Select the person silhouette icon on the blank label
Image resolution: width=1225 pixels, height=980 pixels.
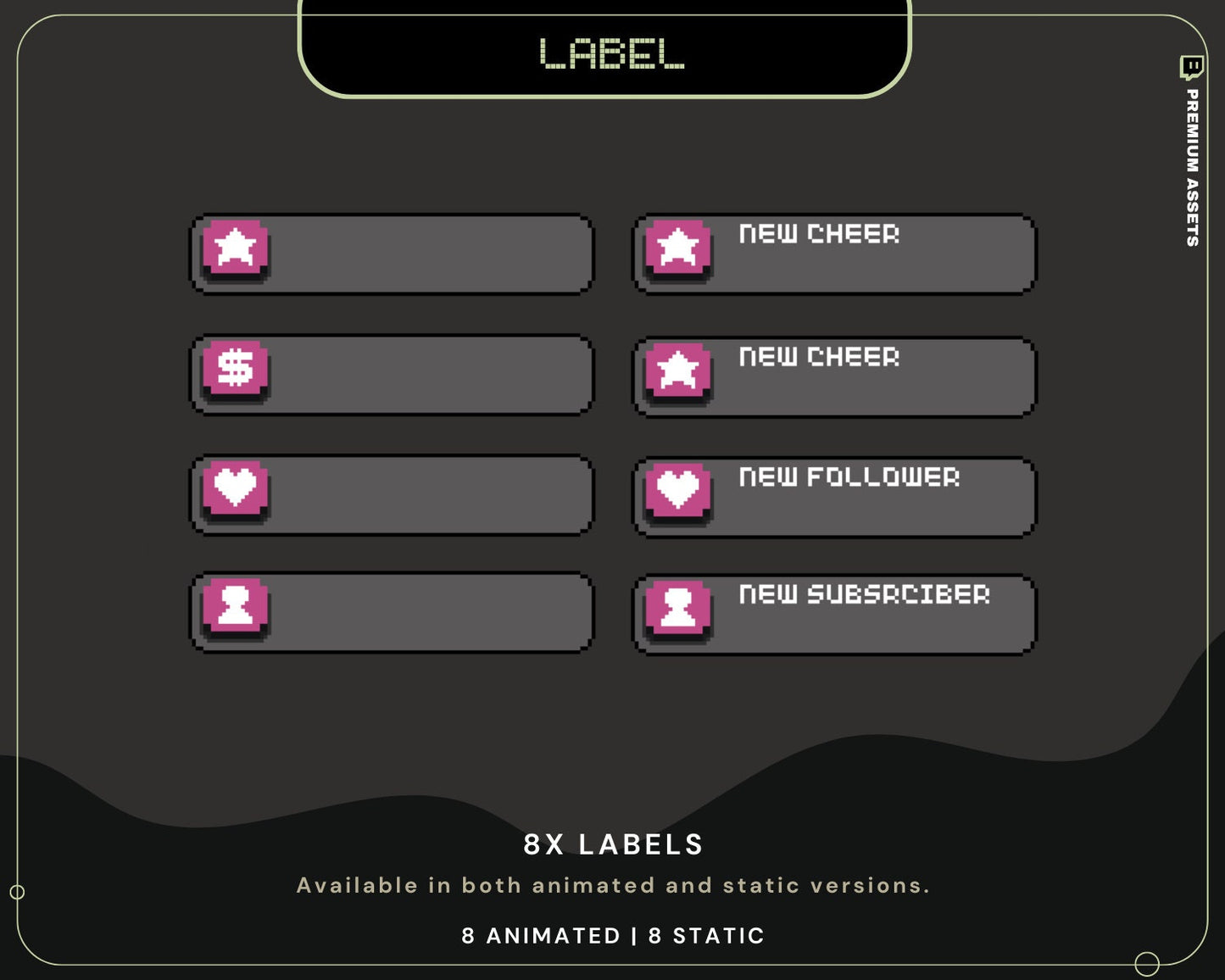tap(236, 605)
